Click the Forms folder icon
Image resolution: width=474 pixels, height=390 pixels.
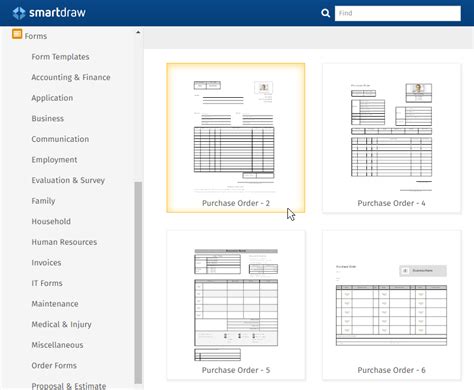pos(17,34)
